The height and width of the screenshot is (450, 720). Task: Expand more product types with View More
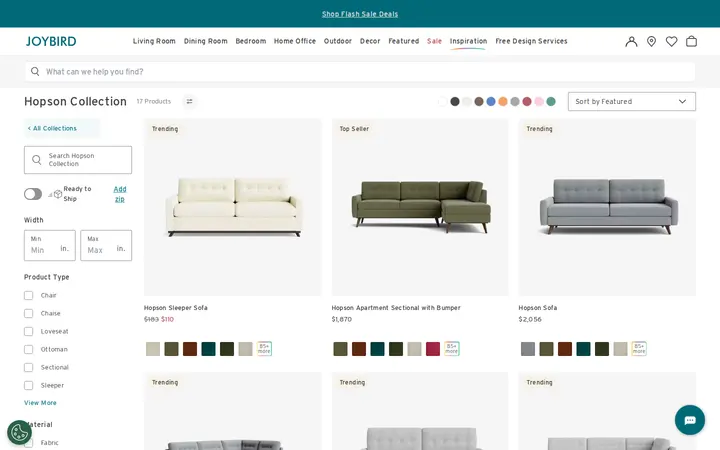[40, 403]
